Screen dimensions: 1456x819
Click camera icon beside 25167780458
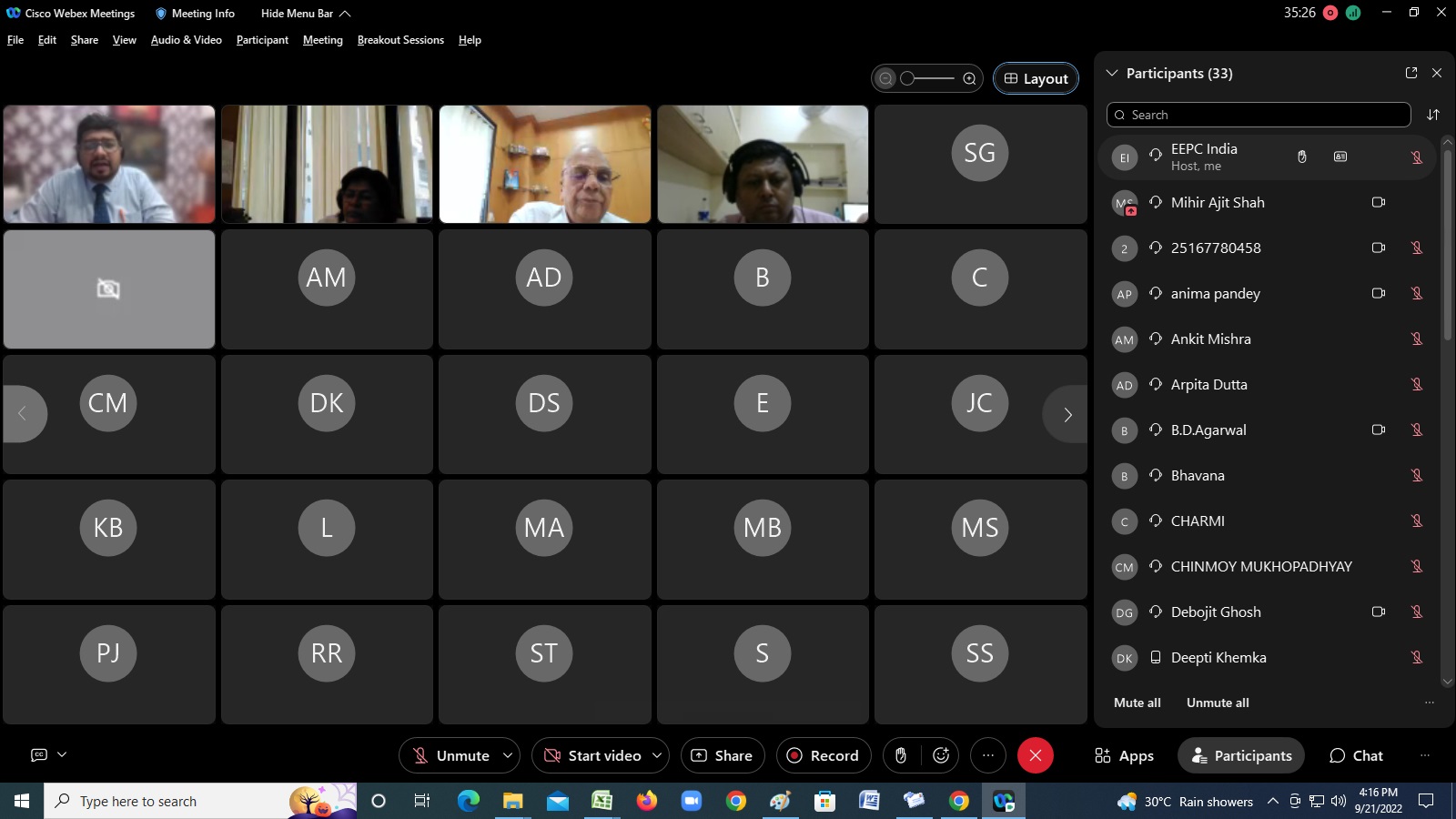tap(1379, 248)
